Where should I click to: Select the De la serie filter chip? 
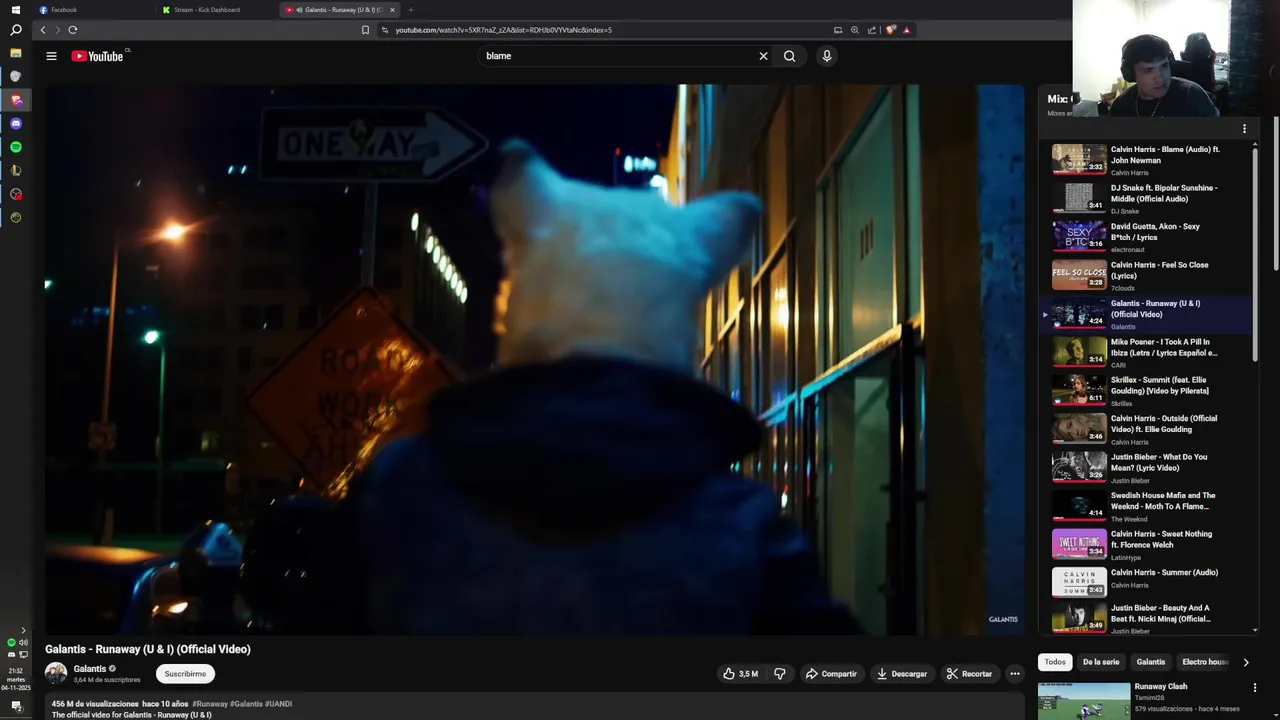coord(1101,662)
